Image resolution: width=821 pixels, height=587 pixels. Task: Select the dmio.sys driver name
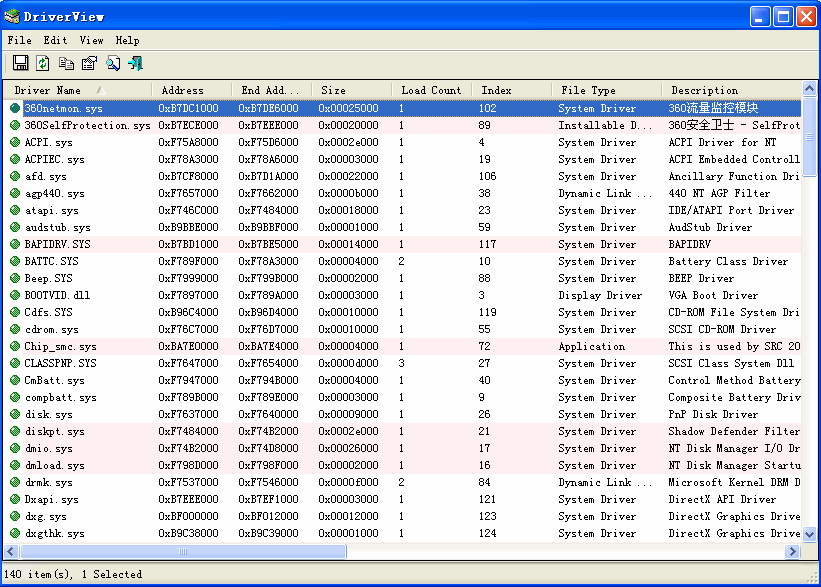49,449
